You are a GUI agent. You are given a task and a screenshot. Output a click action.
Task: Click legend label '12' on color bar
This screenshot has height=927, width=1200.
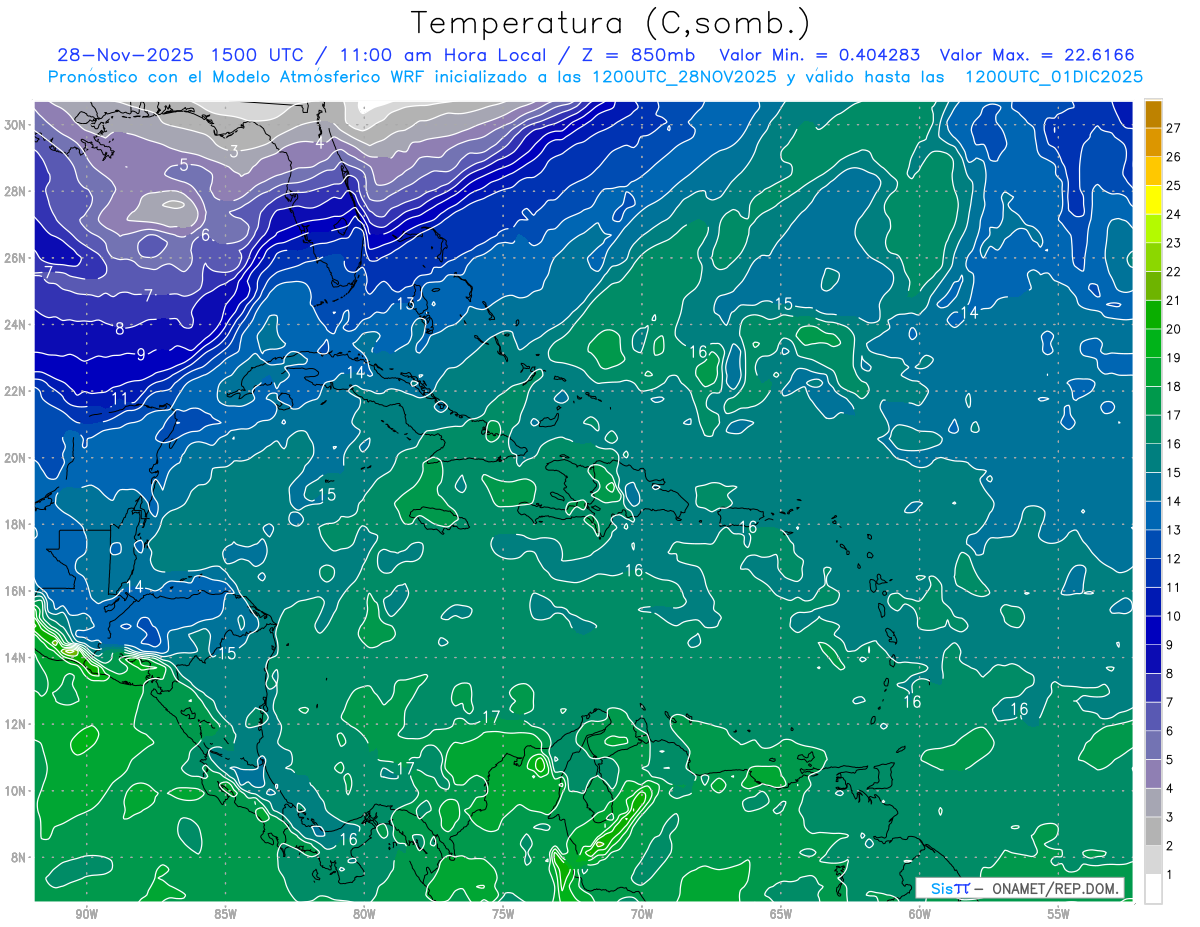[1173, 559]
